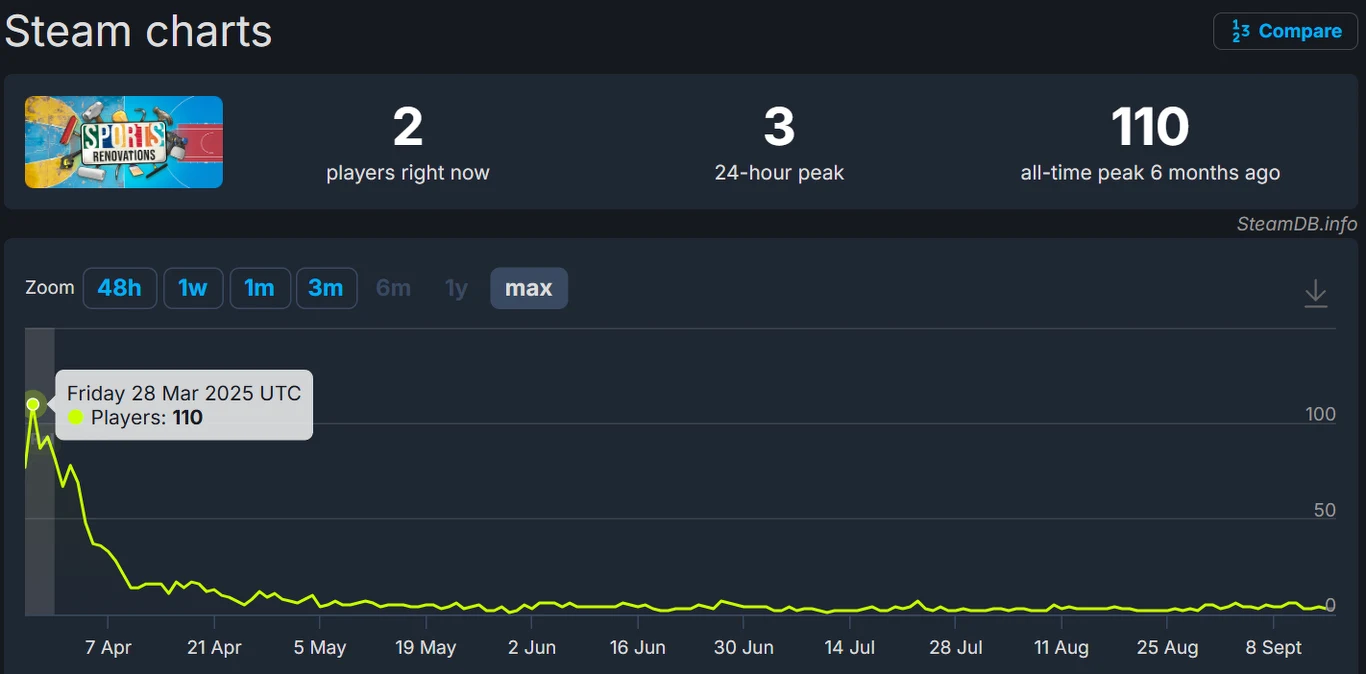Click the '2 Jun' axis label
The height and width of the screenshot is (674, 1366).
(532, 647)
